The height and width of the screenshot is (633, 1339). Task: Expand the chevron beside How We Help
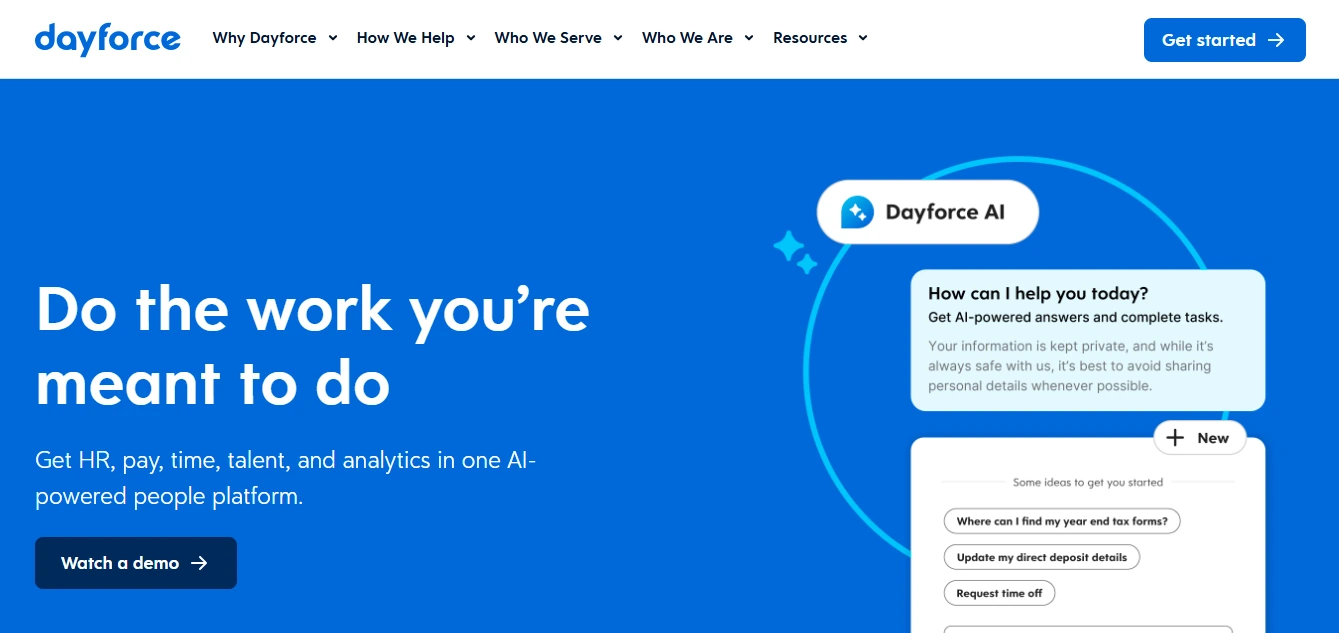471,38
